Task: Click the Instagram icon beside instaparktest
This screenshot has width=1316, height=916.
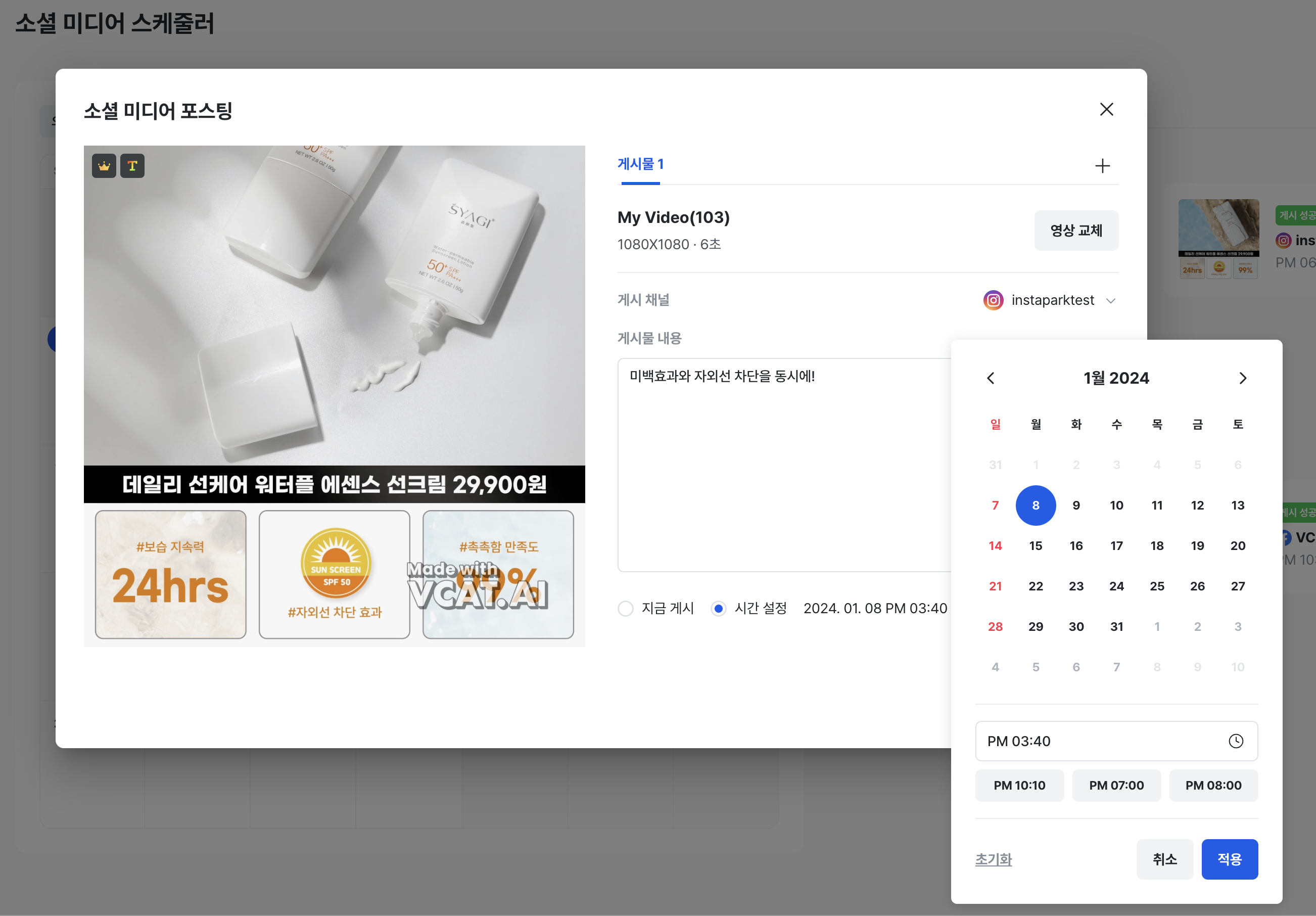Action: pos(993,300)
